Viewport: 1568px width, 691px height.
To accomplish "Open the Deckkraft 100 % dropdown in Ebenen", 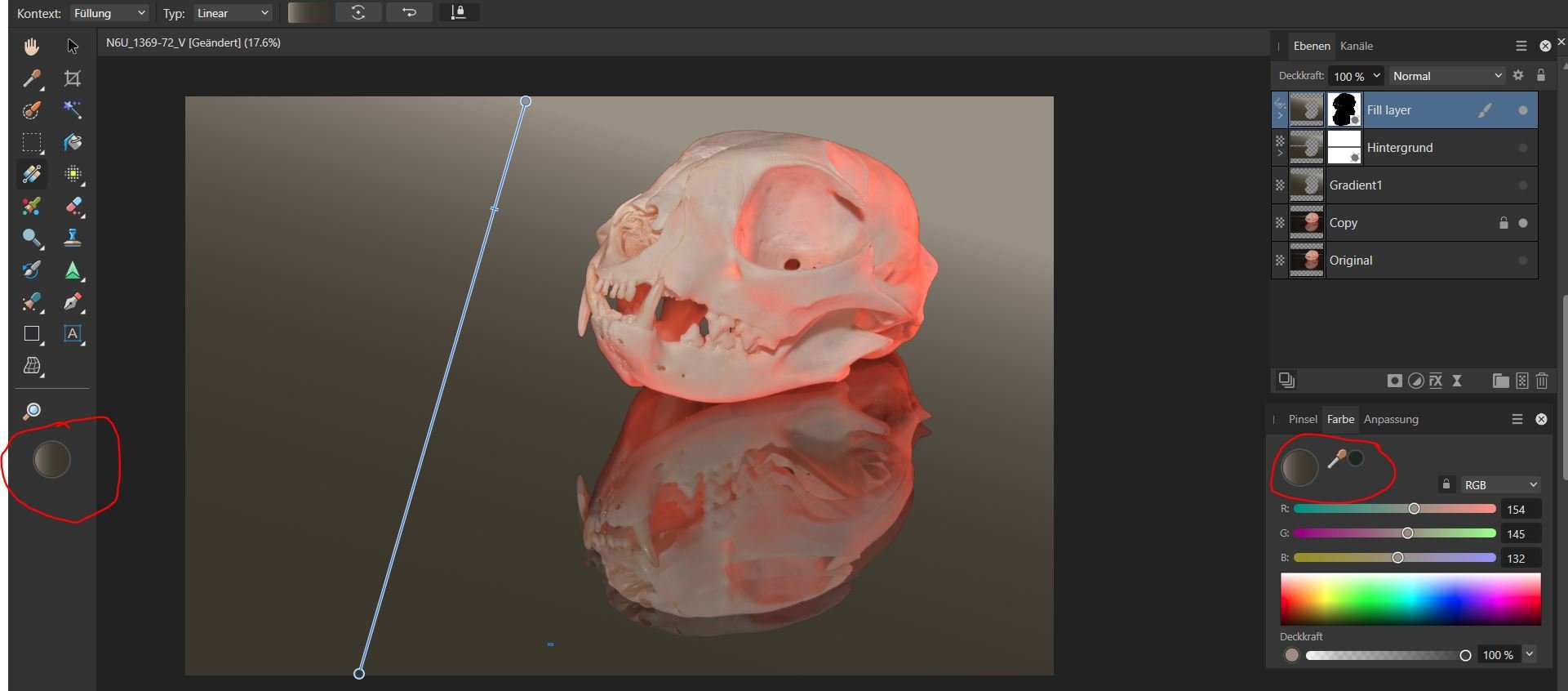I will 1356,76.
